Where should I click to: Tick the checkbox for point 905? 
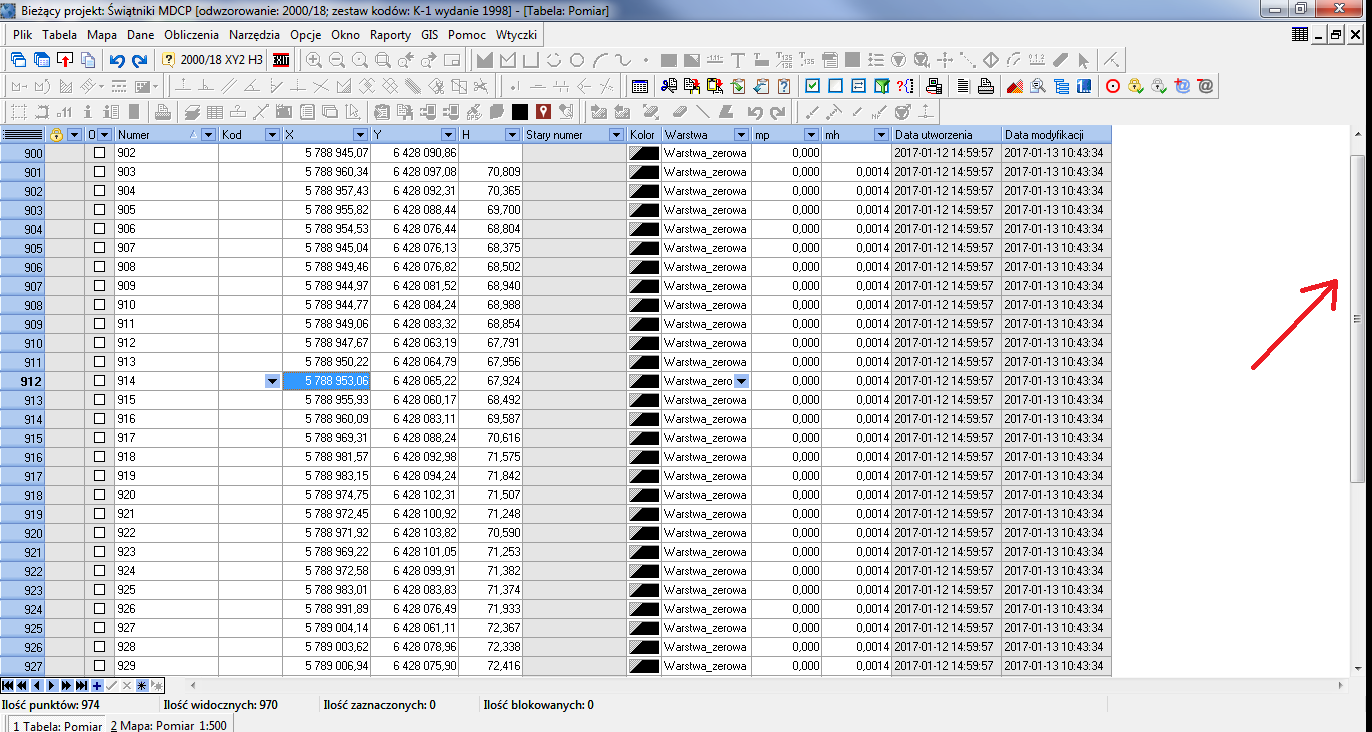[x=99, y=210]
